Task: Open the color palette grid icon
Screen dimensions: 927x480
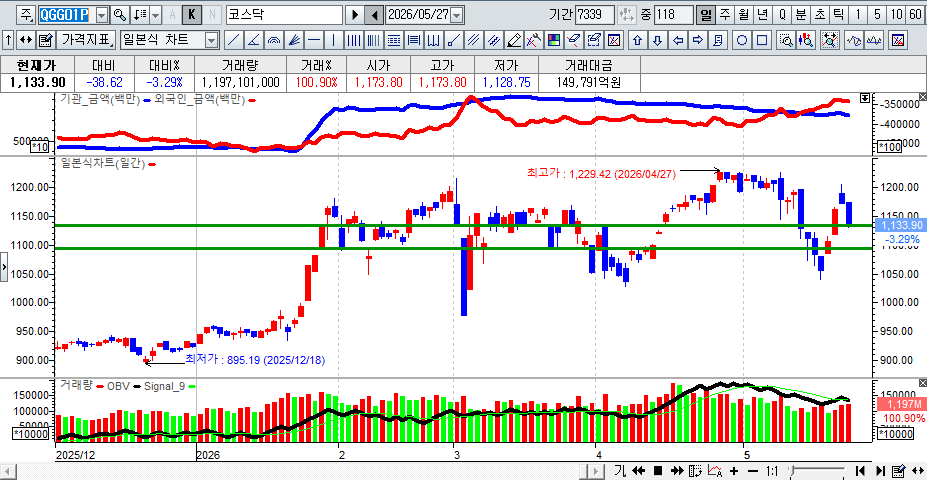Action: pos(554,40)
